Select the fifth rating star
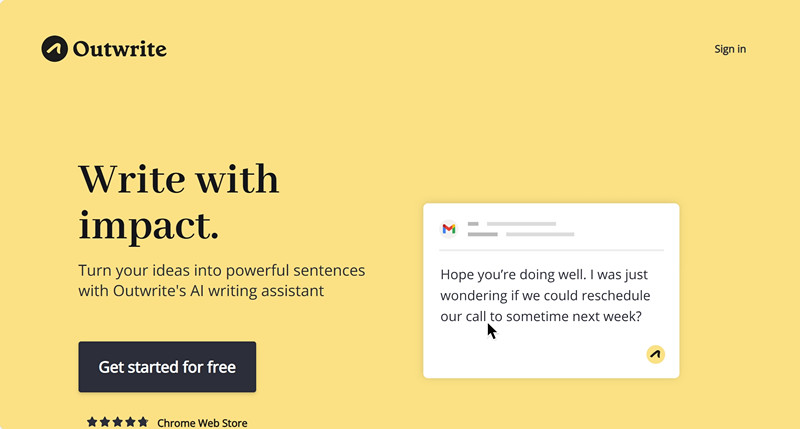Viewport: 800px width, 429px height. click(143, 422)
